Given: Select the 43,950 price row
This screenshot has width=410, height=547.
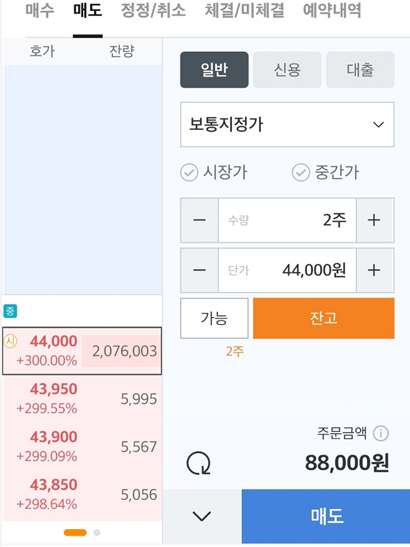Looking at the screenshot, I should click(82, 399).
